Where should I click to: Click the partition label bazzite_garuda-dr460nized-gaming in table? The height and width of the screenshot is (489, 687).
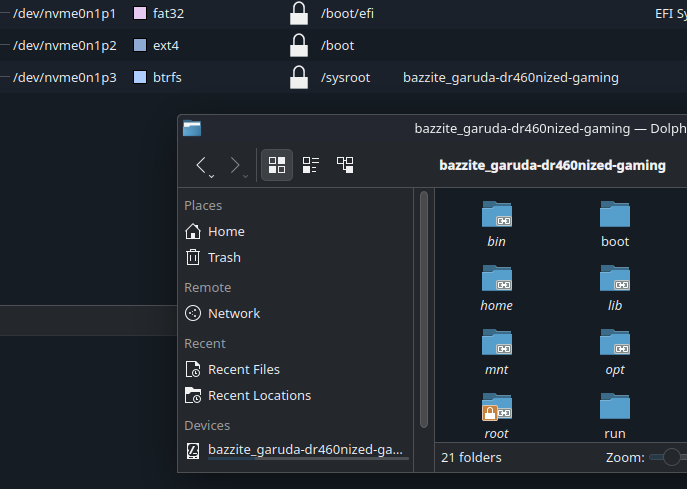(511, 78)
